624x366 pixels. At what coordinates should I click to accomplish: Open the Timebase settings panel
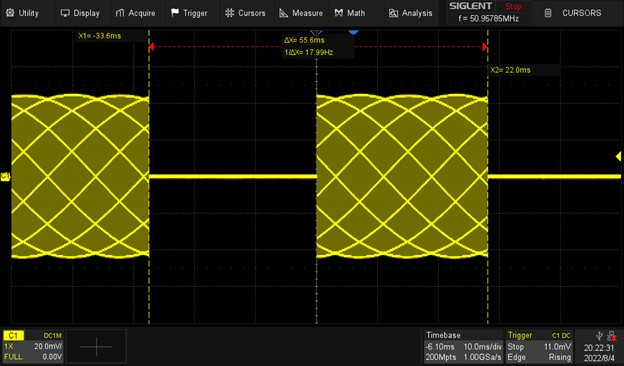pos(463,346)
